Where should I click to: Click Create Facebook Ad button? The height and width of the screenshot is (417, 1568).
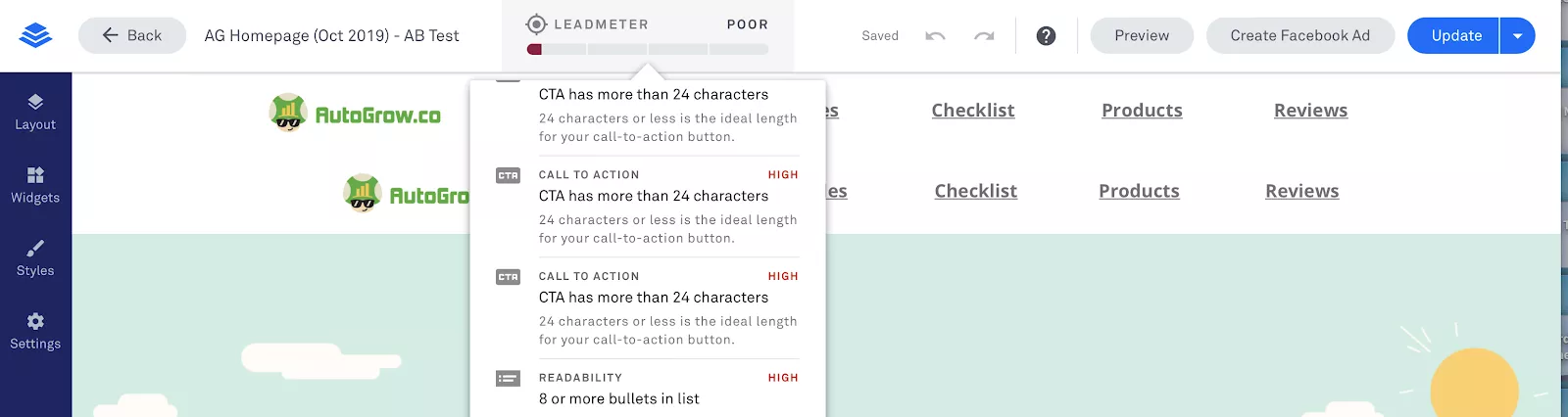click(1300, 35)
